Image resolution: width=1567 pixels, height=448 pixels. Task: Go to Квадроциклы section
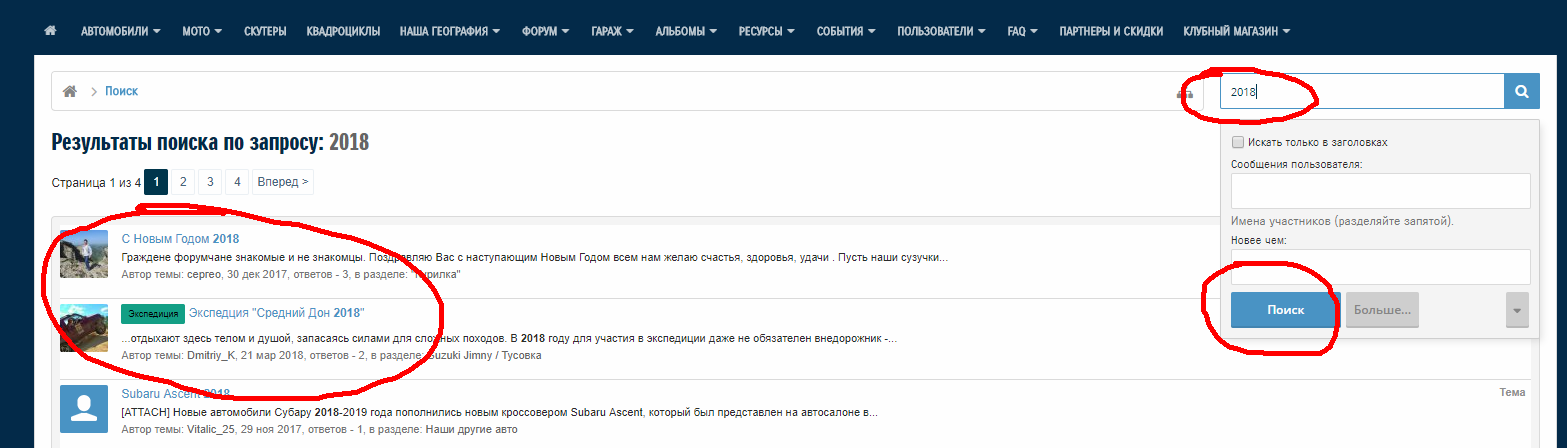343,31
